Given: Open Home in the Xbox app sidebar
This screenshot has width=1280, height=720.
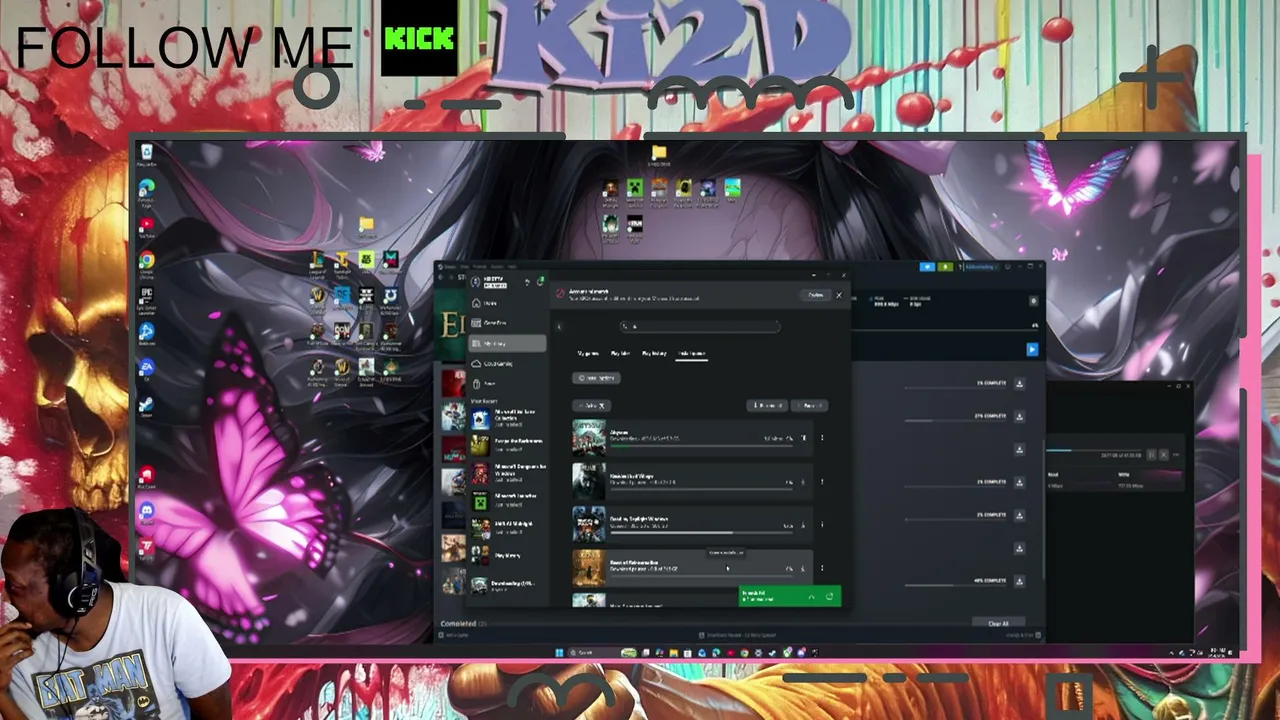Looking at the screenshot, I should click(508, 302).
